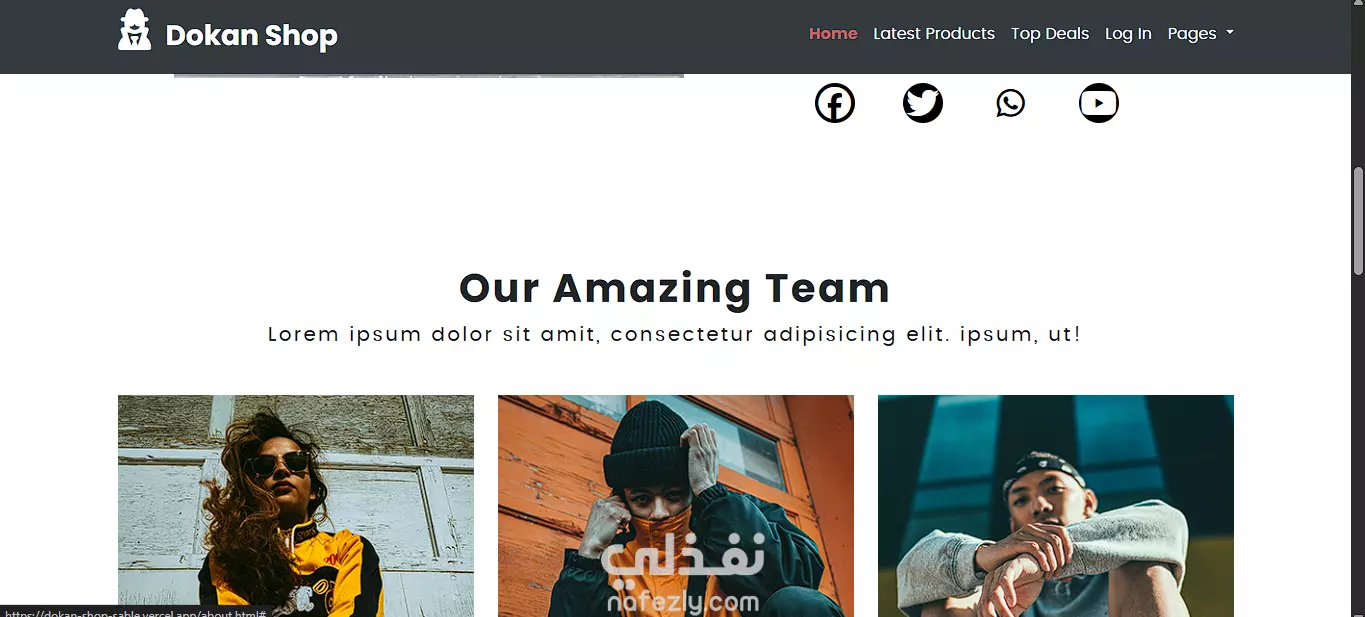Click the partial image strip under the navbar

click(x=429, y=75)
